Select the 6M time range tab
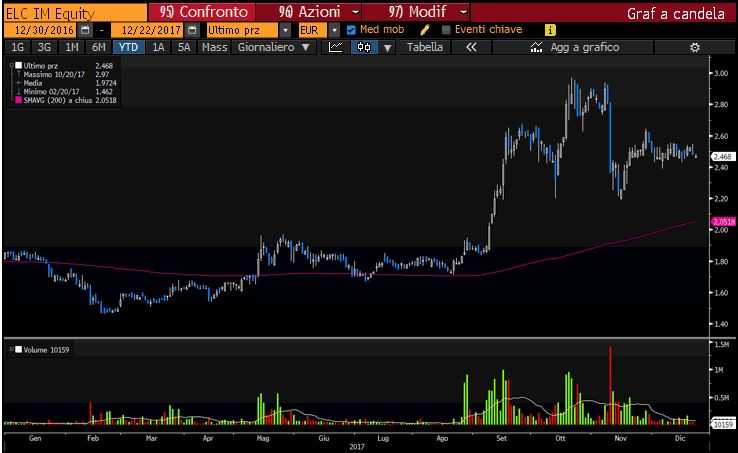The width and height of the screenshot is (738, 453). [x=98, y=47]
